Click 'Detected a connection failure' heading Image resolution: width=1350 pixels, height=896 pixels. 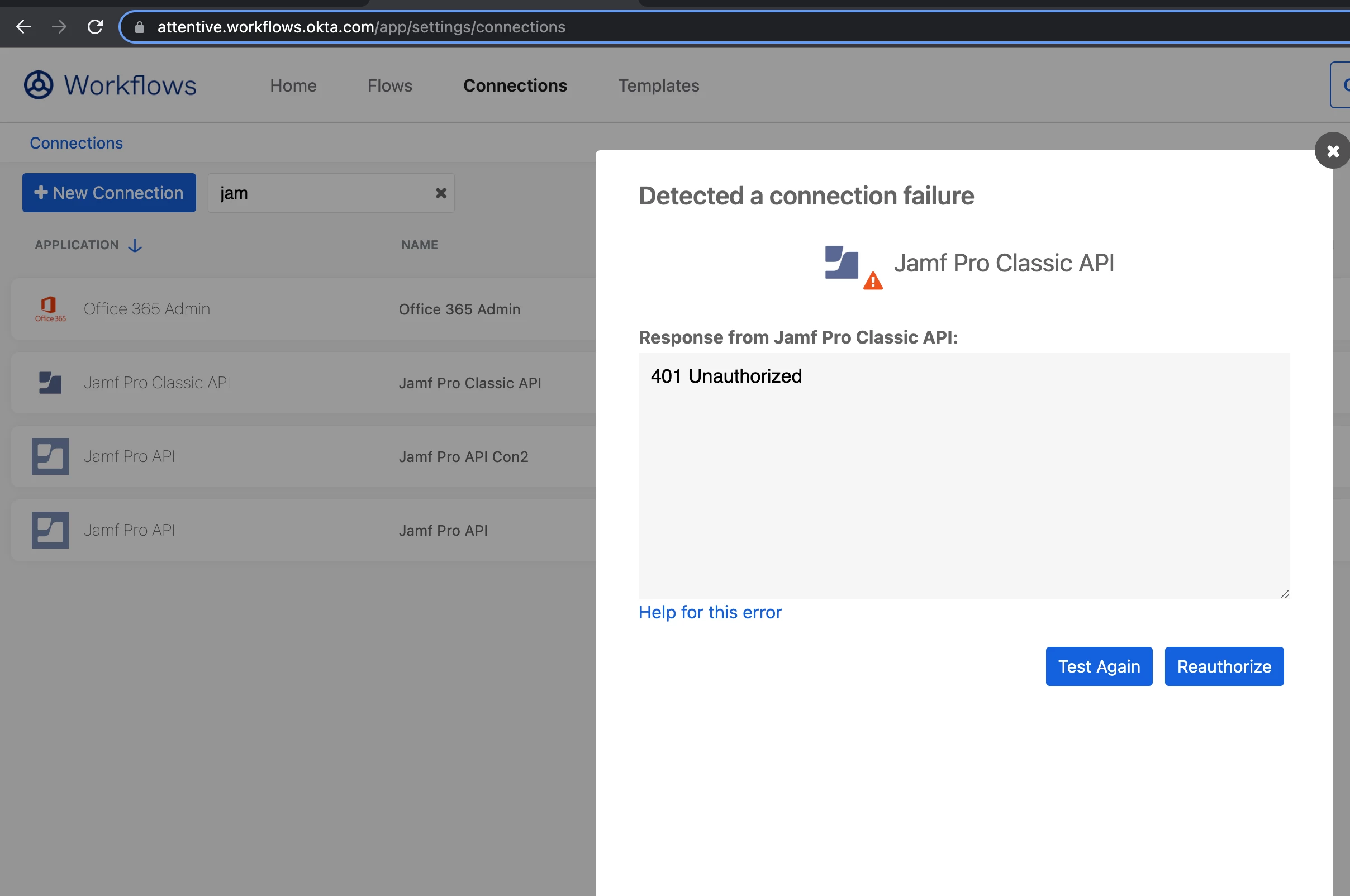click(806, 196)
